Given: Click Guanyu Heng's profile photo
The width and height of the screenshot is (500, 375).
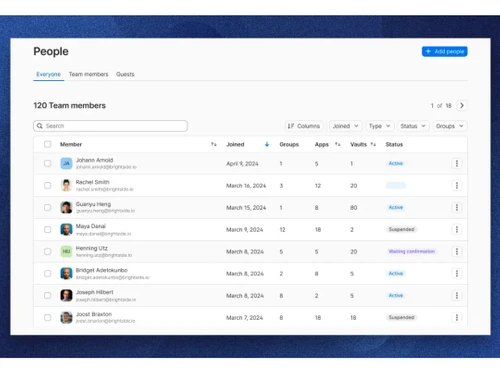Looking at the screenshot, I should click(x=66, y=207).
